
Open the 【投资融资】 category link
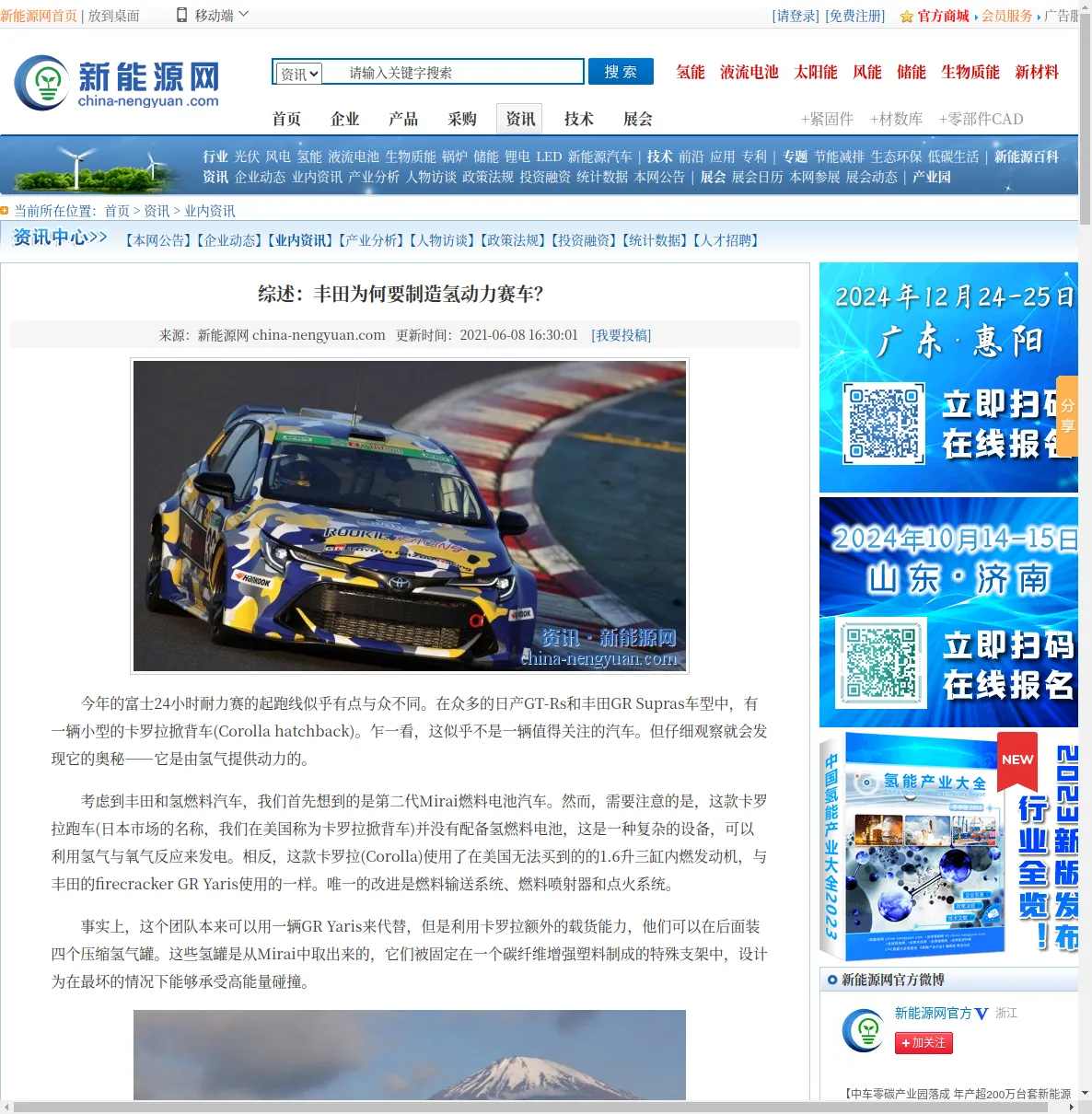[584, 240]
